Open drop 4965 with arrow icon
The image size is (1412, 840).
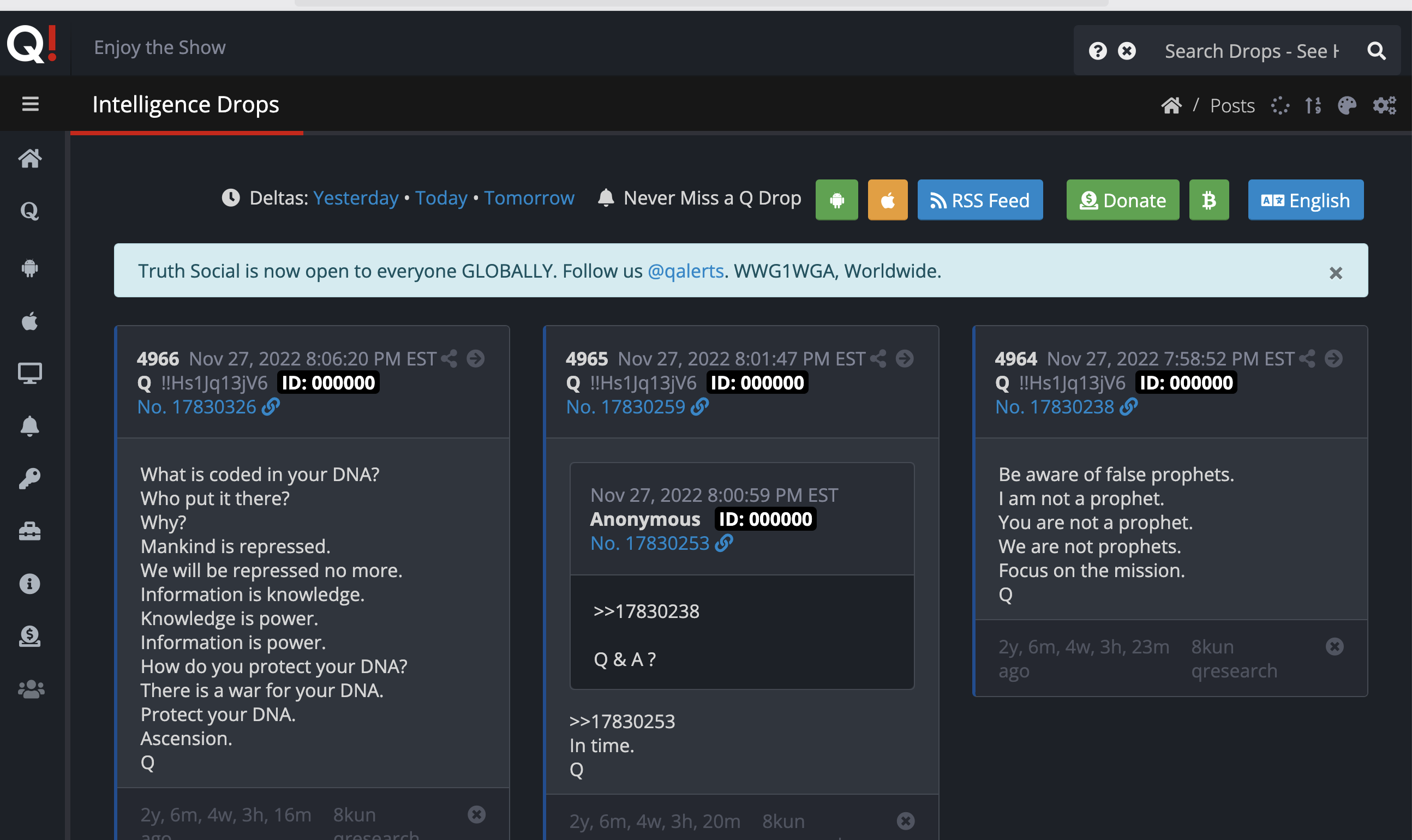point(905,358)
